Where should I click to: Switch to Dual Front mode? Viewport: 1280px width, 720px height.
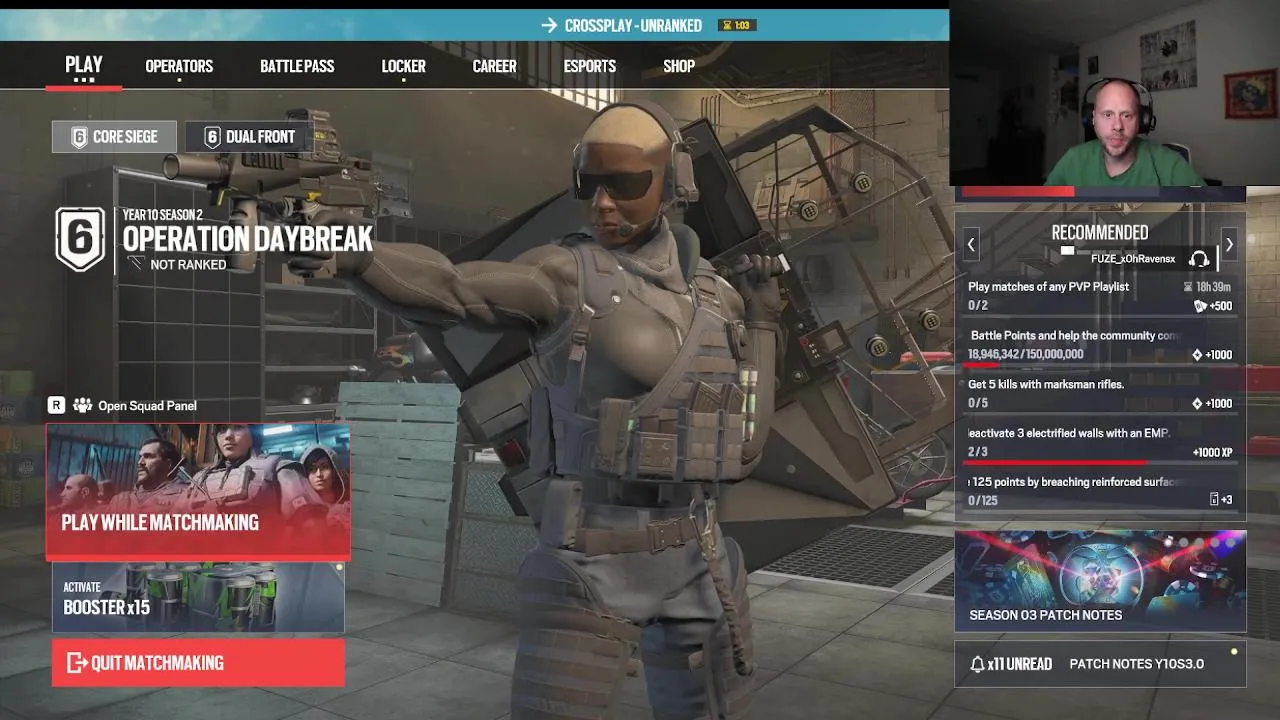click(249, 137)
